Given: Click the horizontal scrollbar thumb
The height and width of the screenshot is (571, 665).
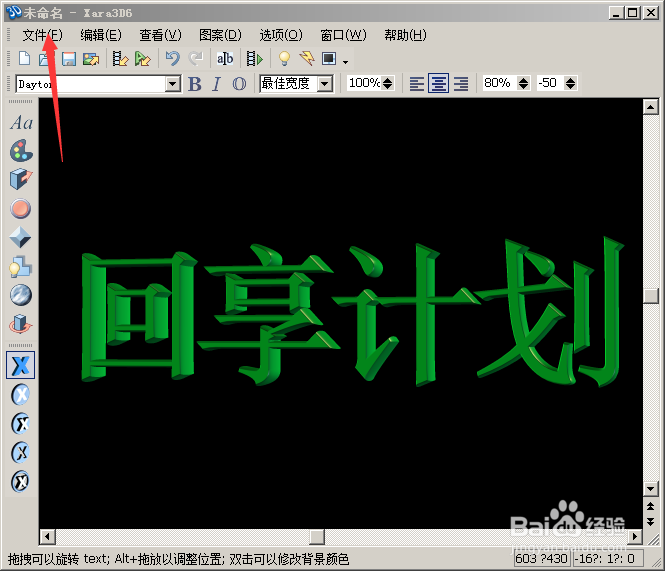Looking at the screenshot, I should click(x=317, y=537).
